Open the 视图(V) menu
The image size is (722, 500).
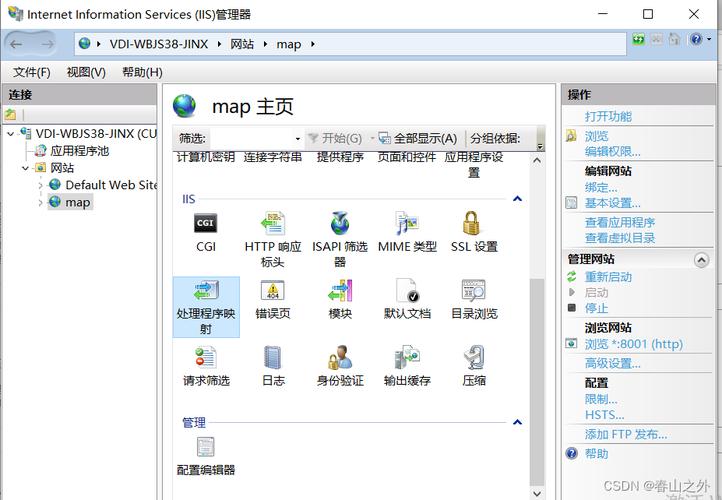[x=86, y=72]
